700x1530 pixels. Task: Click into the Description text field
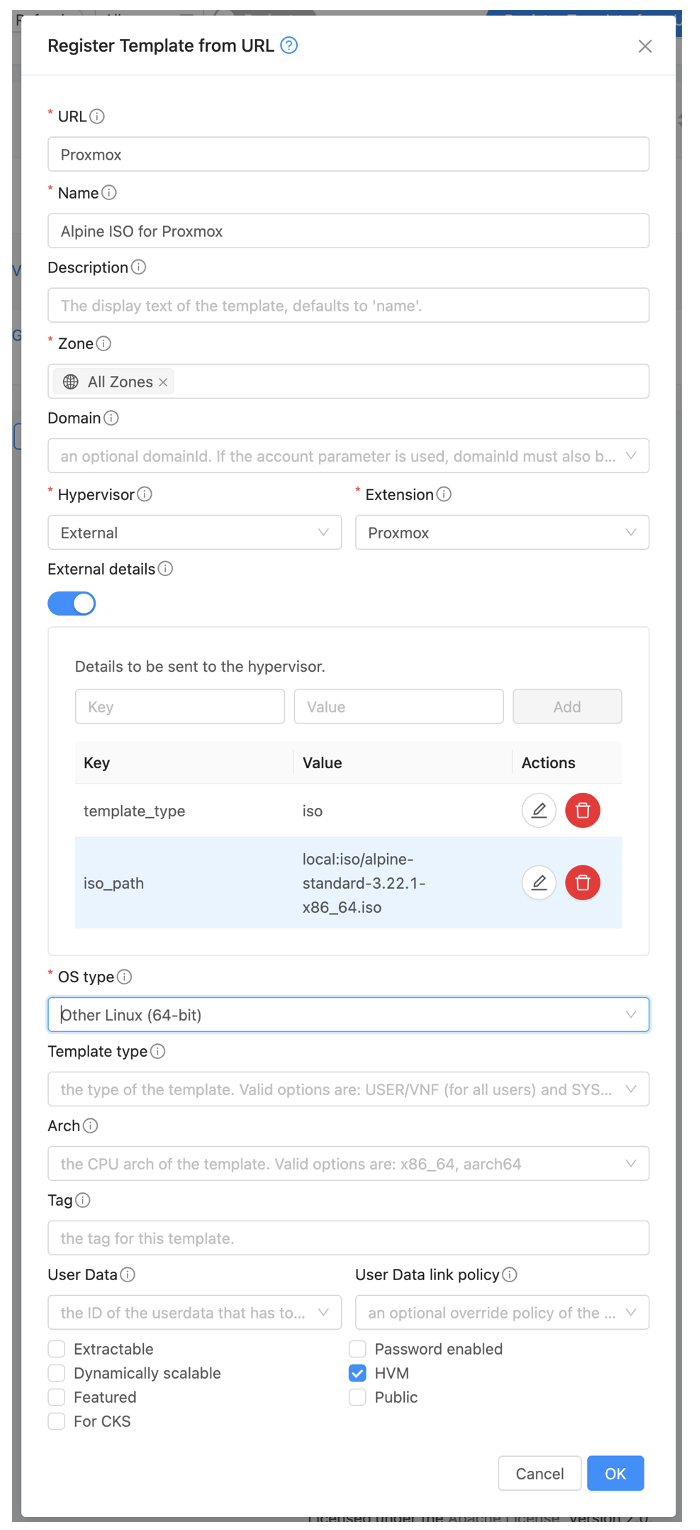click(x=348, y=305)
